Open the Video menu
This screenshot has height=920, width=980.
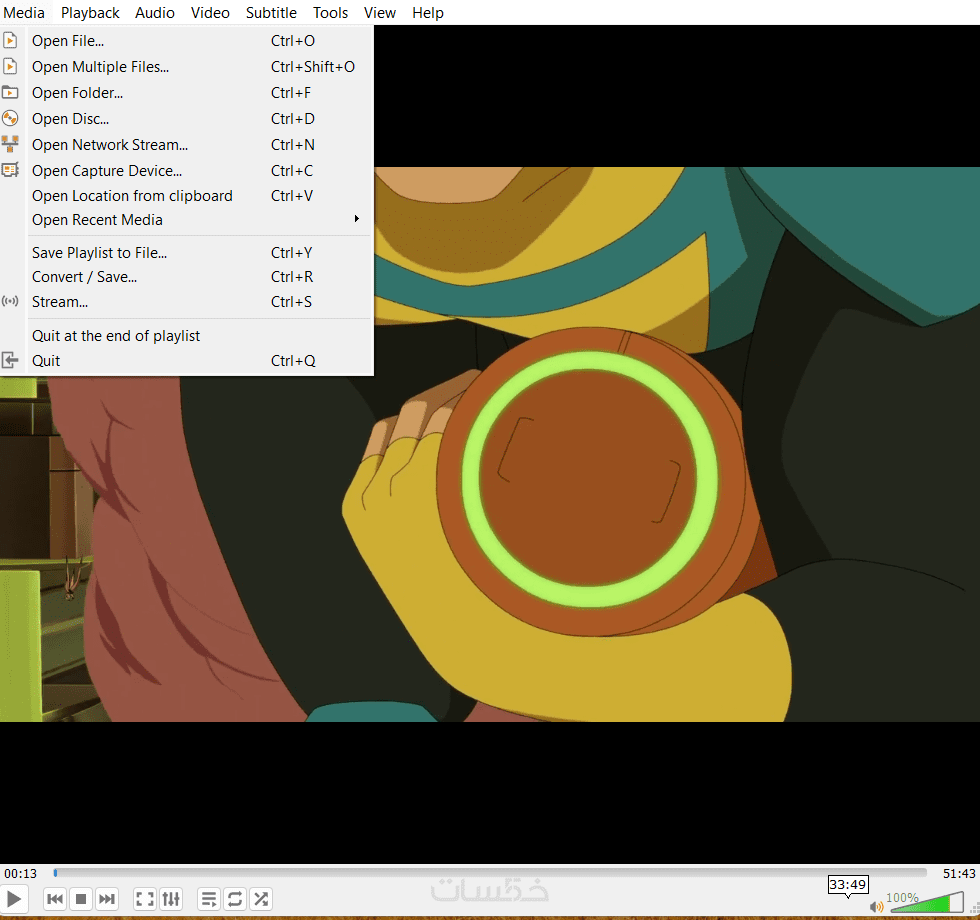210,12
